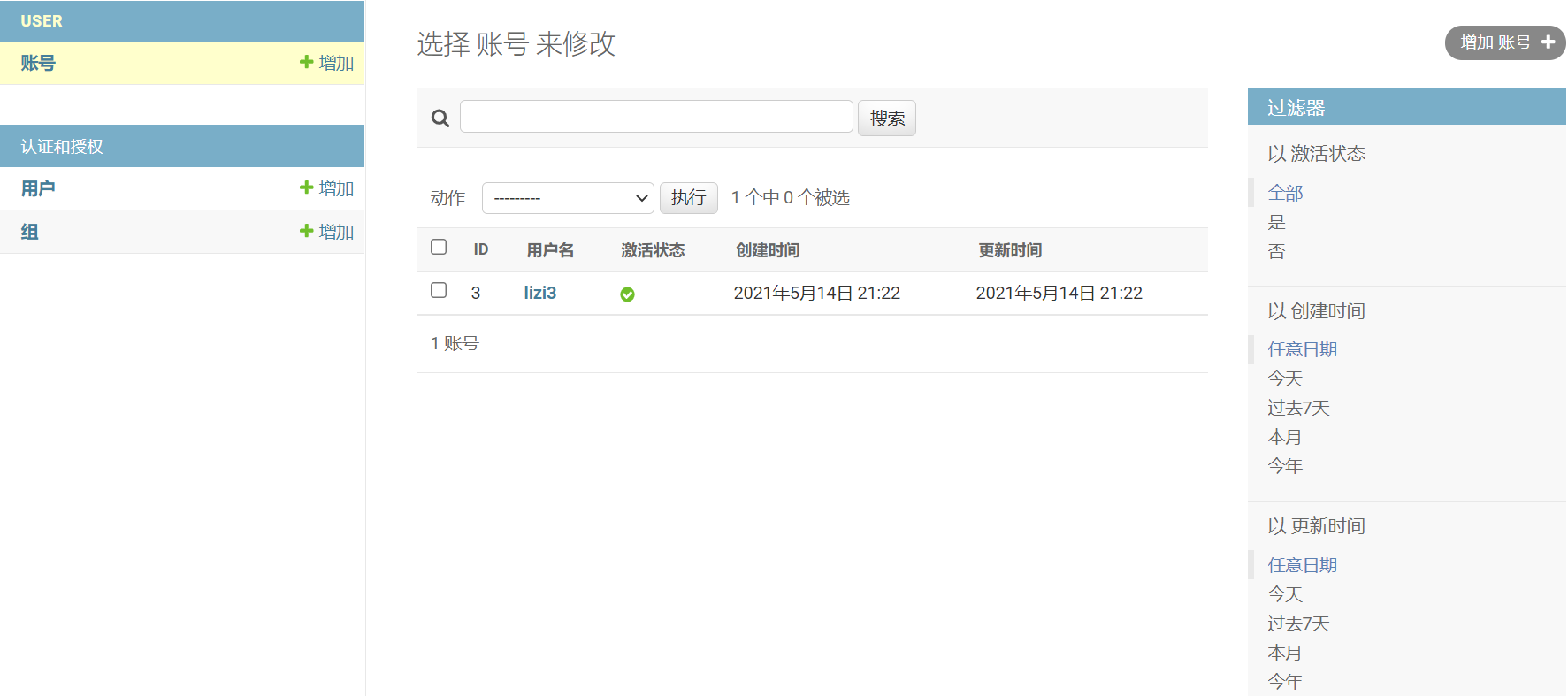Filter 创建时间 by 过去7天
Image resolution: width=1568 pixels, height=696 pixels.
[x=1299, y=408]
